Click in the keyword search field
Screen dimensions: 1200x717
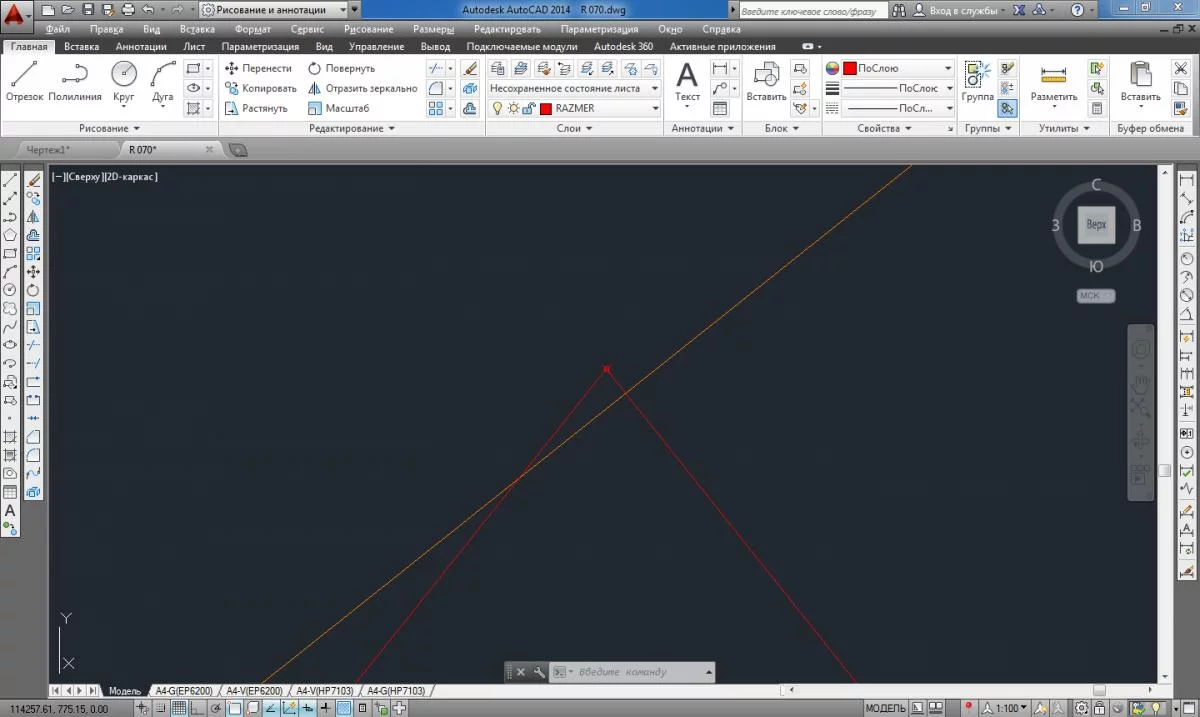[813, 9]
